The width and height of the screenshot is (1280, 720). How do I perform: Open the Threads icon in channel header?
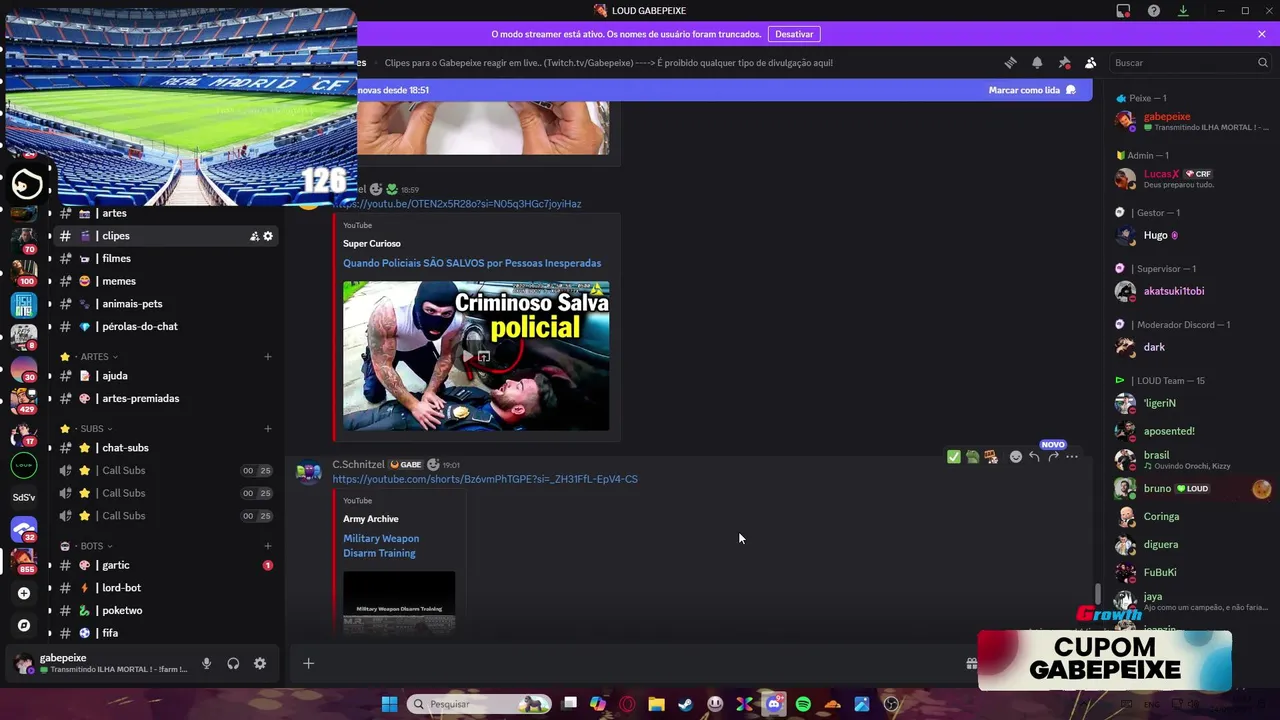tap(1010, 63)
